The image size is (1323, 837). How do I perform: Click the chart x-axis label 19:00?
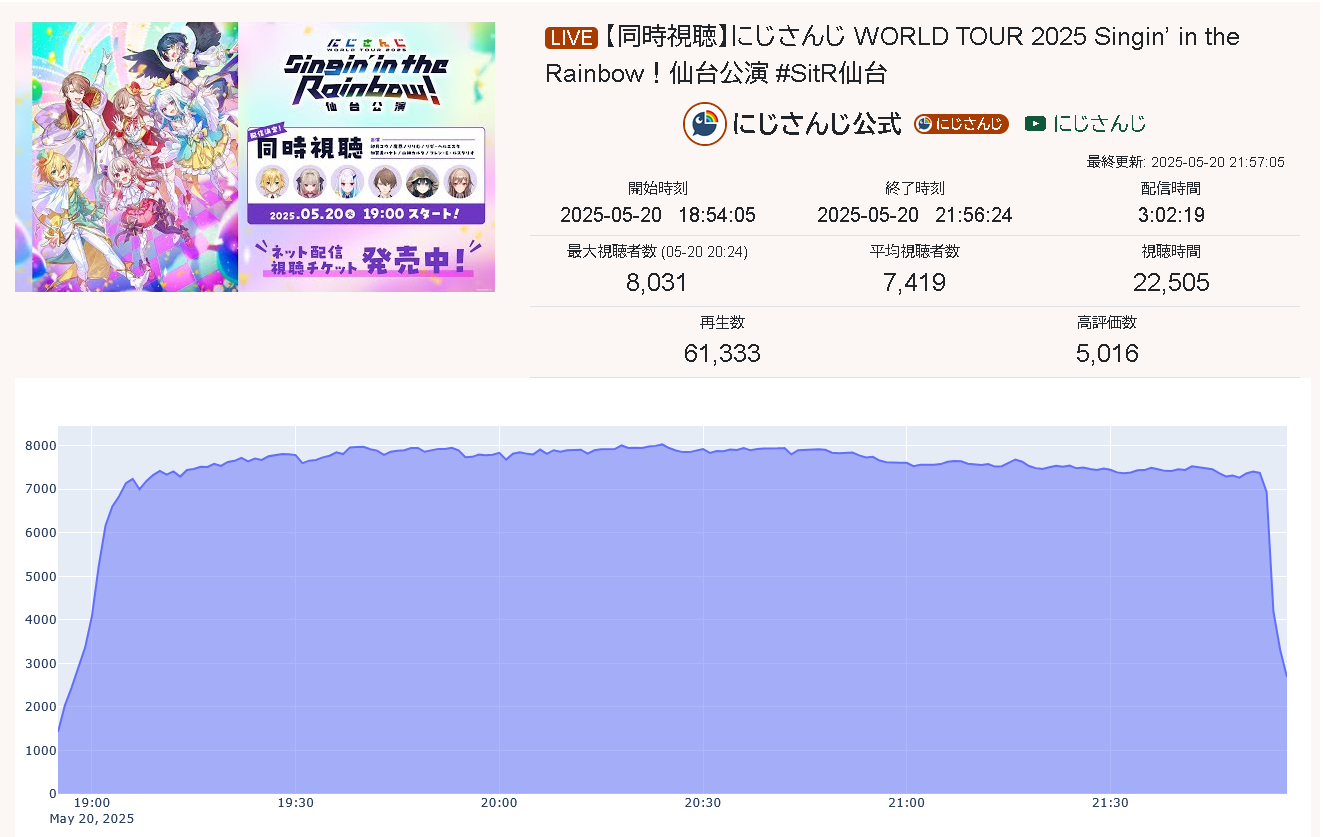click(x=92, y=803)
